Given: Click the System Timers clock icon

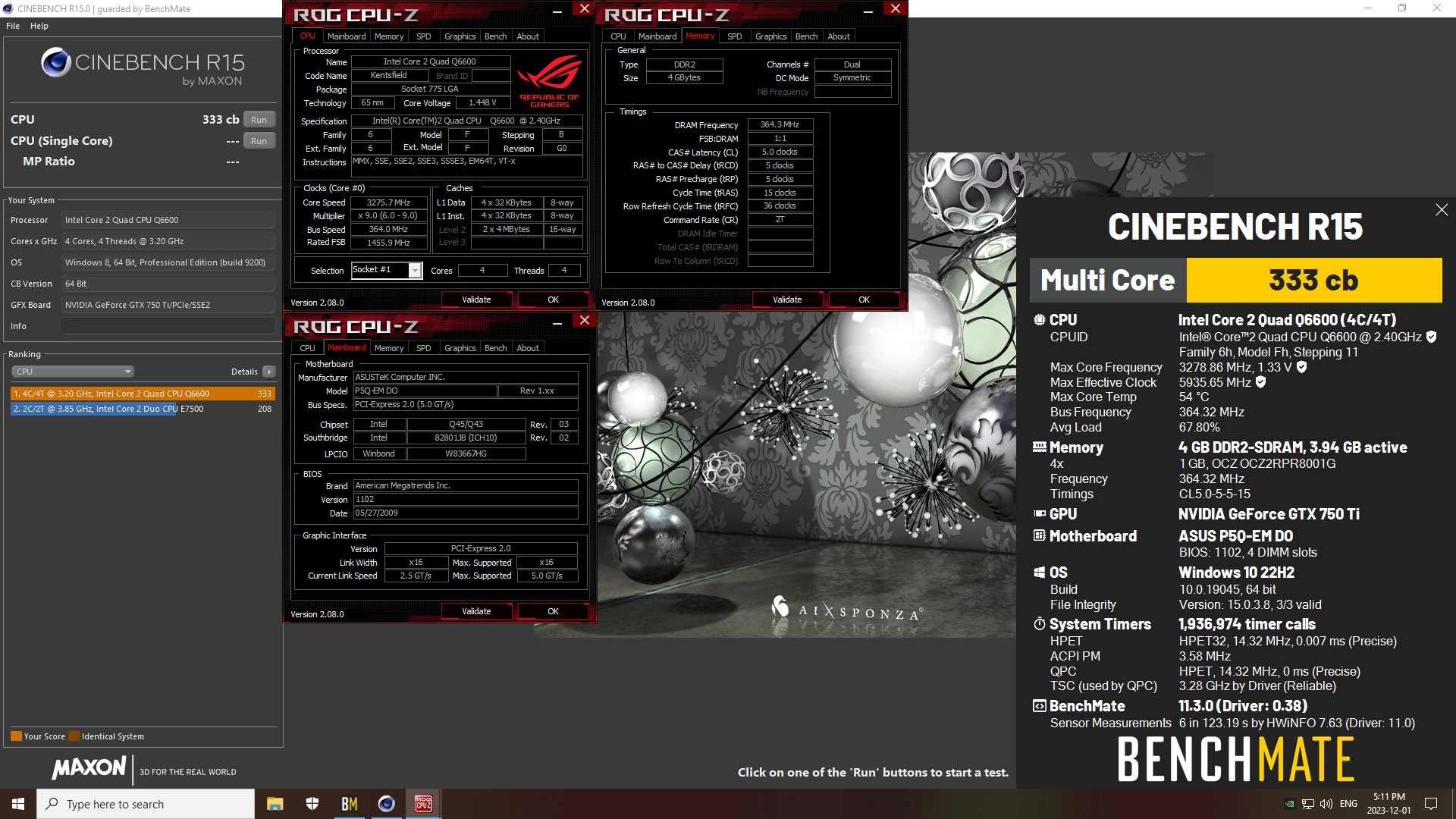Looking at the screenshot, I should point(1040,624).
